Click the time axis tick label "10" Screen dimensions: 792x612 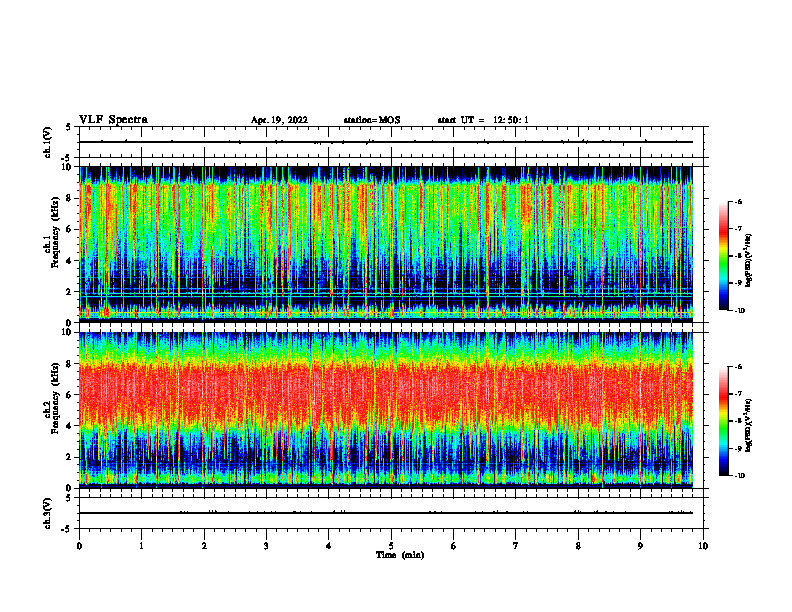pos(703,546)
